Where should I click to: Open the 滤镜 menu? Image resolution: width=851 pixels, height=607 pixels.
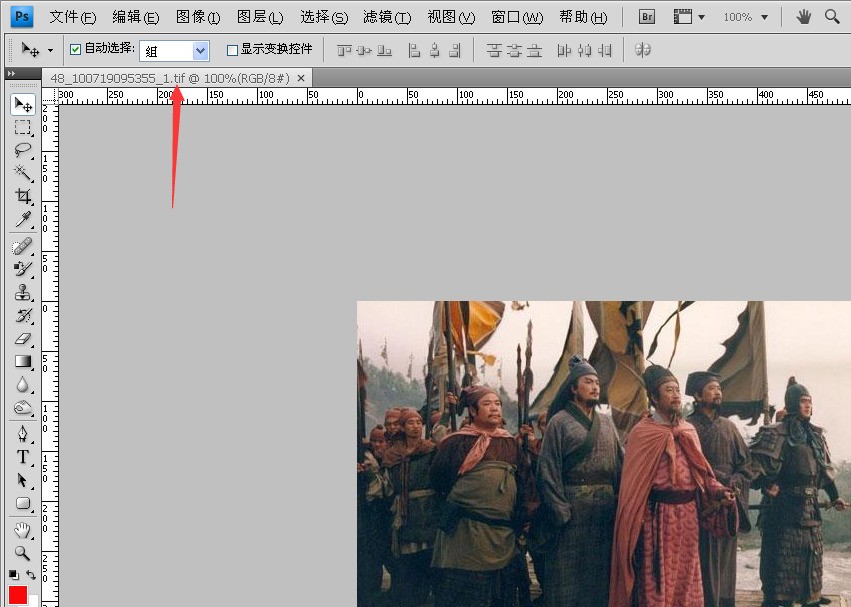tap(386, 17)
